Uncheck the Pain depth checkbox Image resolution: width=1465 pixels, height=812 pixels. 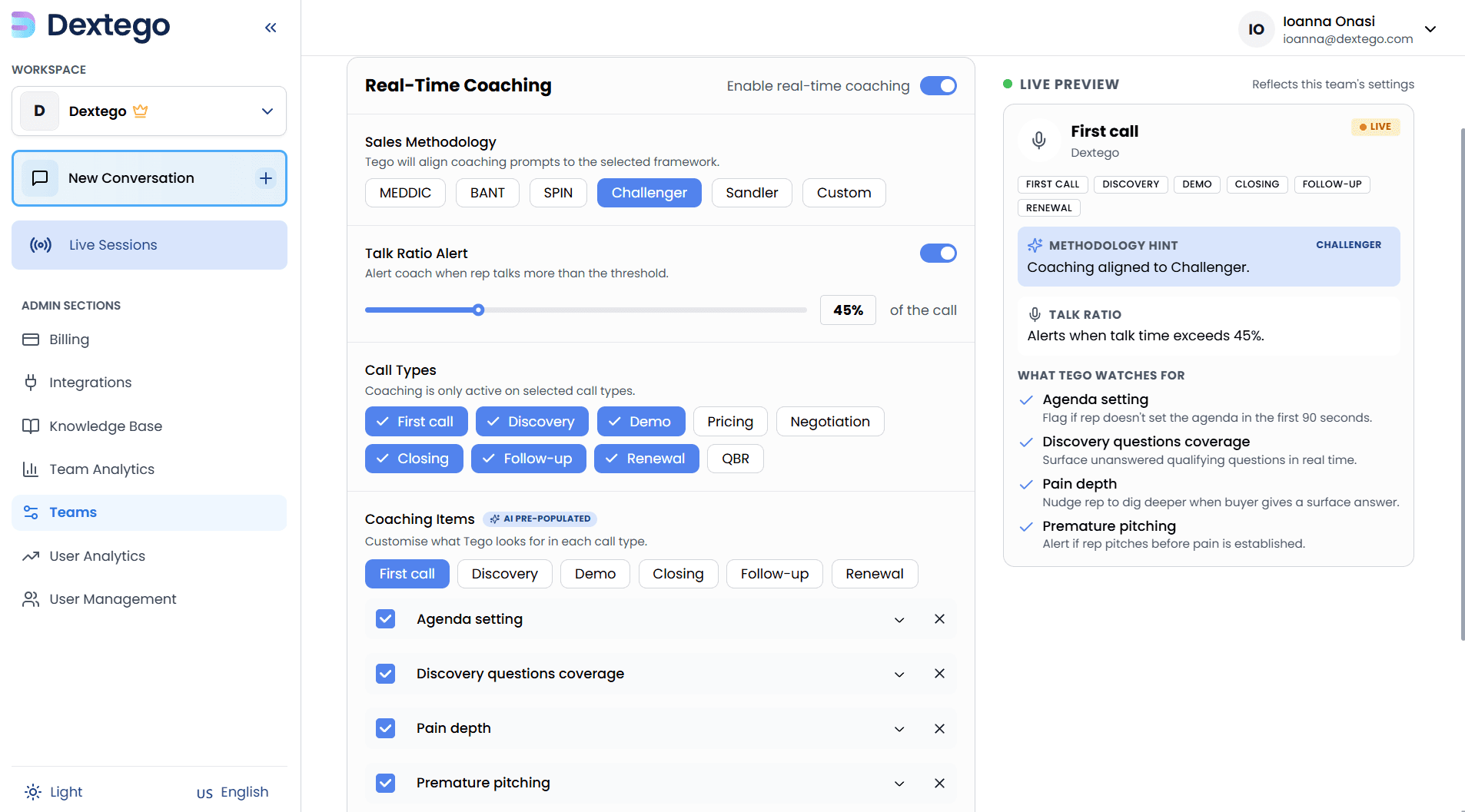tap(386, 728)
